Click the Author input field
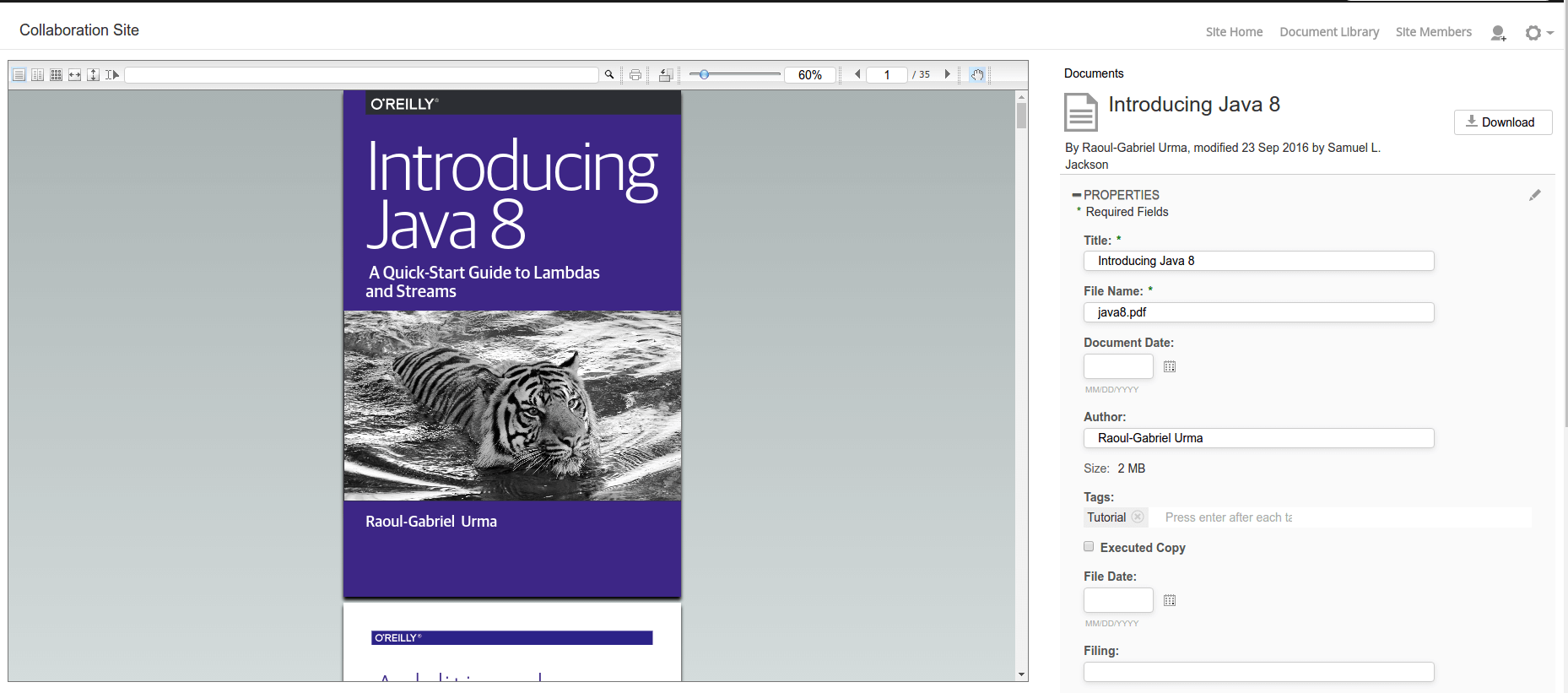The image size is (1568, 693). (1258, 438)
